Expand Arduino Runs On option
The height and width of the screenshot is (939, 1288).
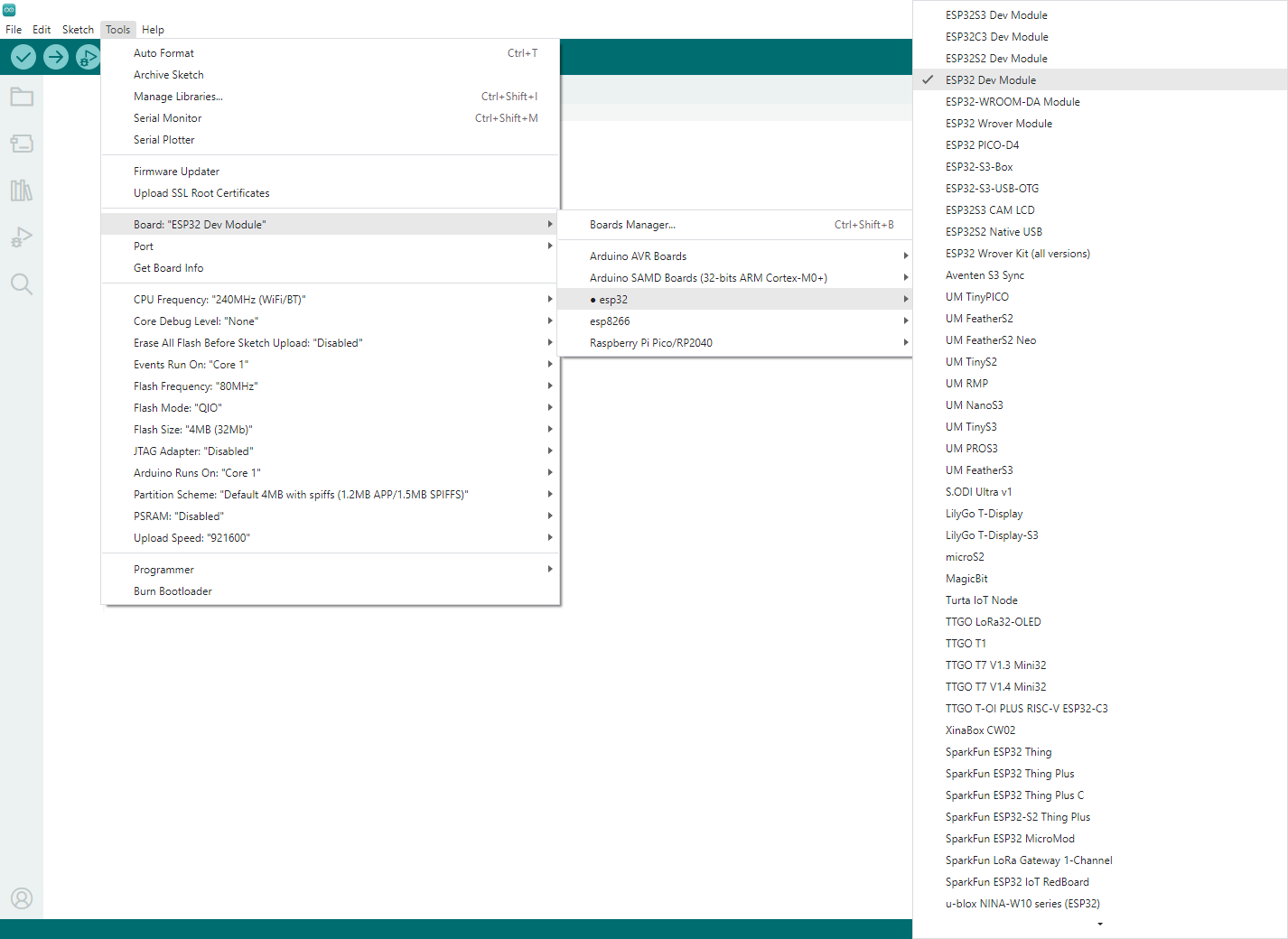pos(331,473)
